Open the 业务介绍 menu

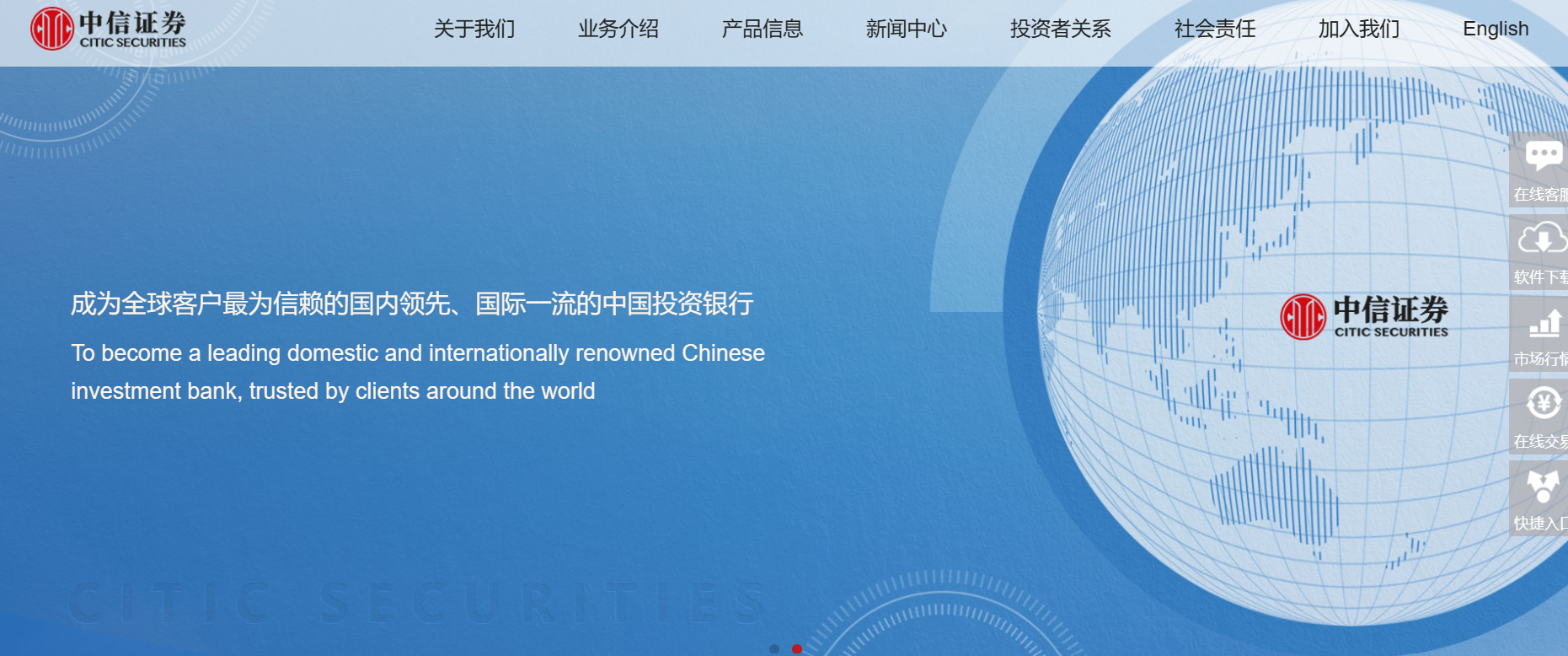pos(618,29)
